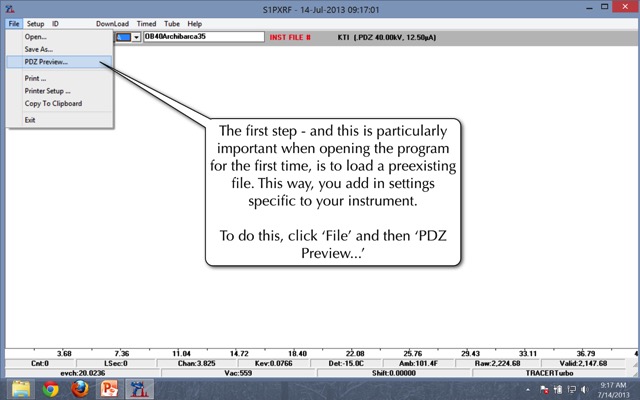Click TRACERTurbo status cell
This screenshot has height=400, width=640.
click(x=549, y=373)
